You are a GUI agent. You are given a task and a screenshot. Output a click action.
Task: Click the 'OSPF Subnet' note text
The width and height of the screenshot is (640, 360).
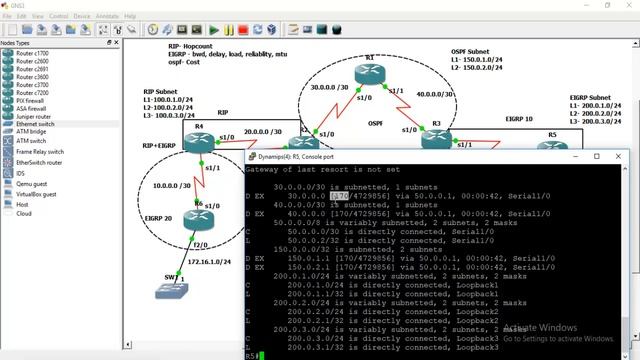coord(470,52)
